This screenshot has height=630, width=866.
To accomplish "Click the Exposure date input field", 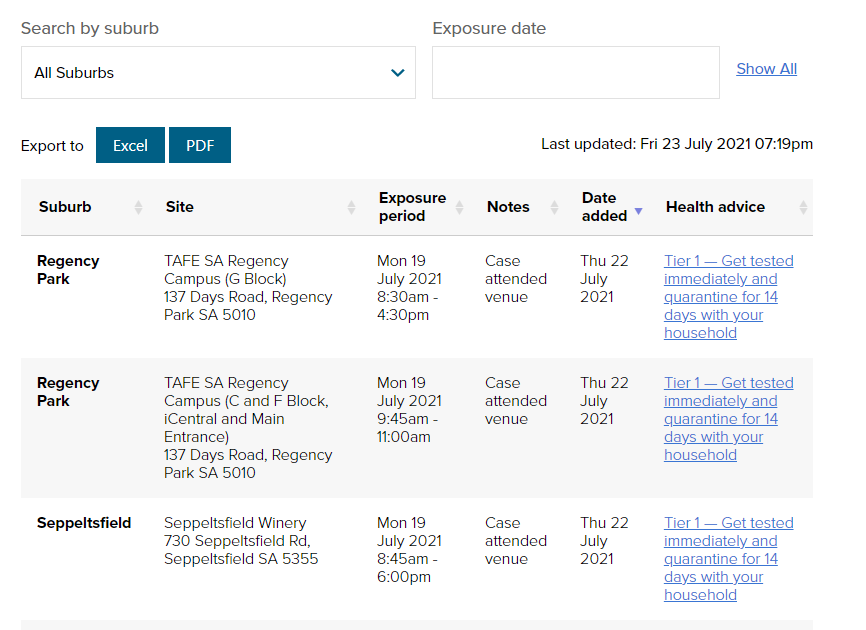I will coord(575,72).
